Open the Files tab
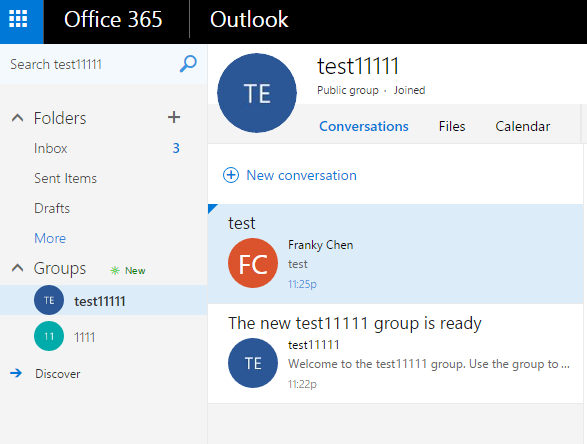The image size is (587, 444). click(452, 126)
